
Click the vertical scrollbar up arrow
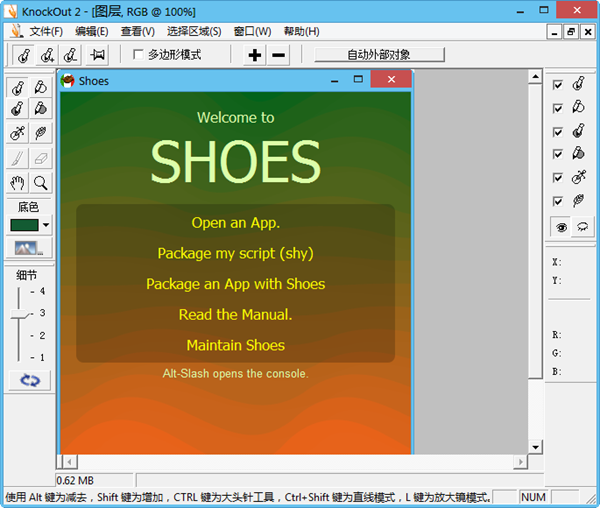535,77
